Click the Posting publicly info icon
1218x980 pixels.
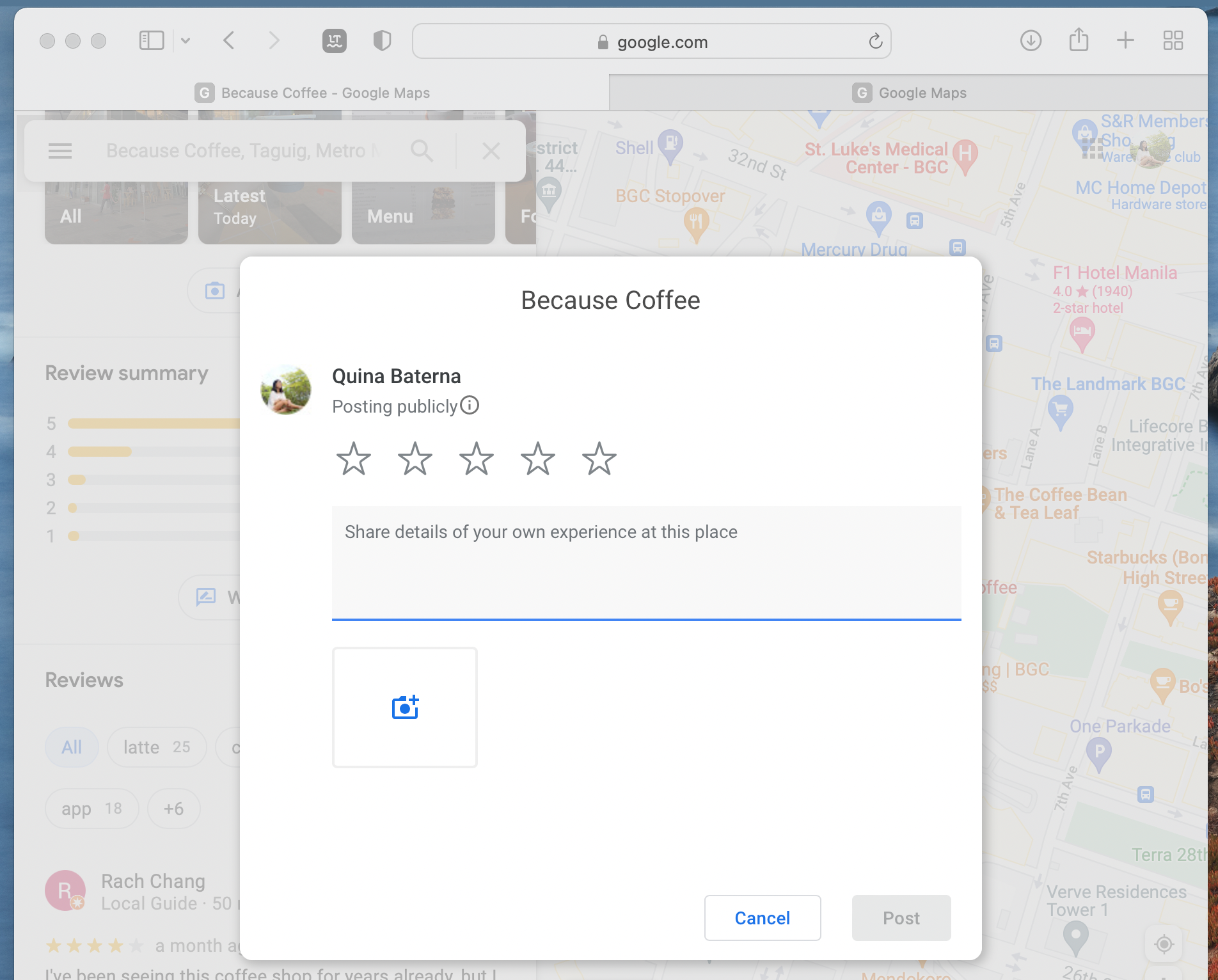(470, 405)
